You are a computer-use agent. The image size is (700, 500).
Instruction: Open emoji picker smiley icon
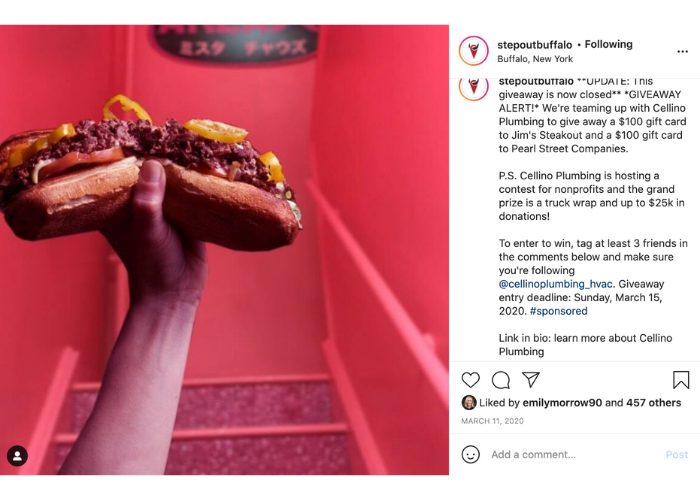tap(471, 454)
